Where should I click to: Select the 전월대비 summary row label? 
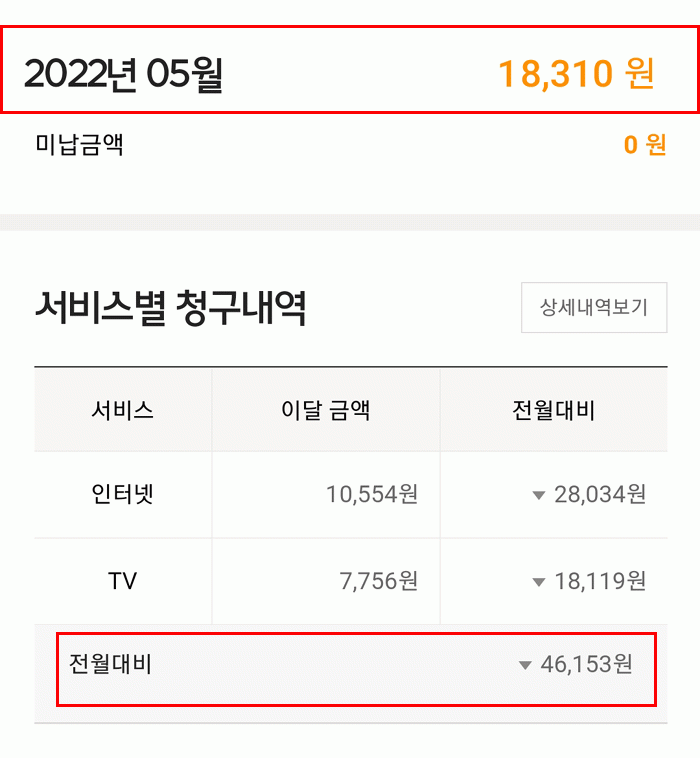tap(110, 664)
